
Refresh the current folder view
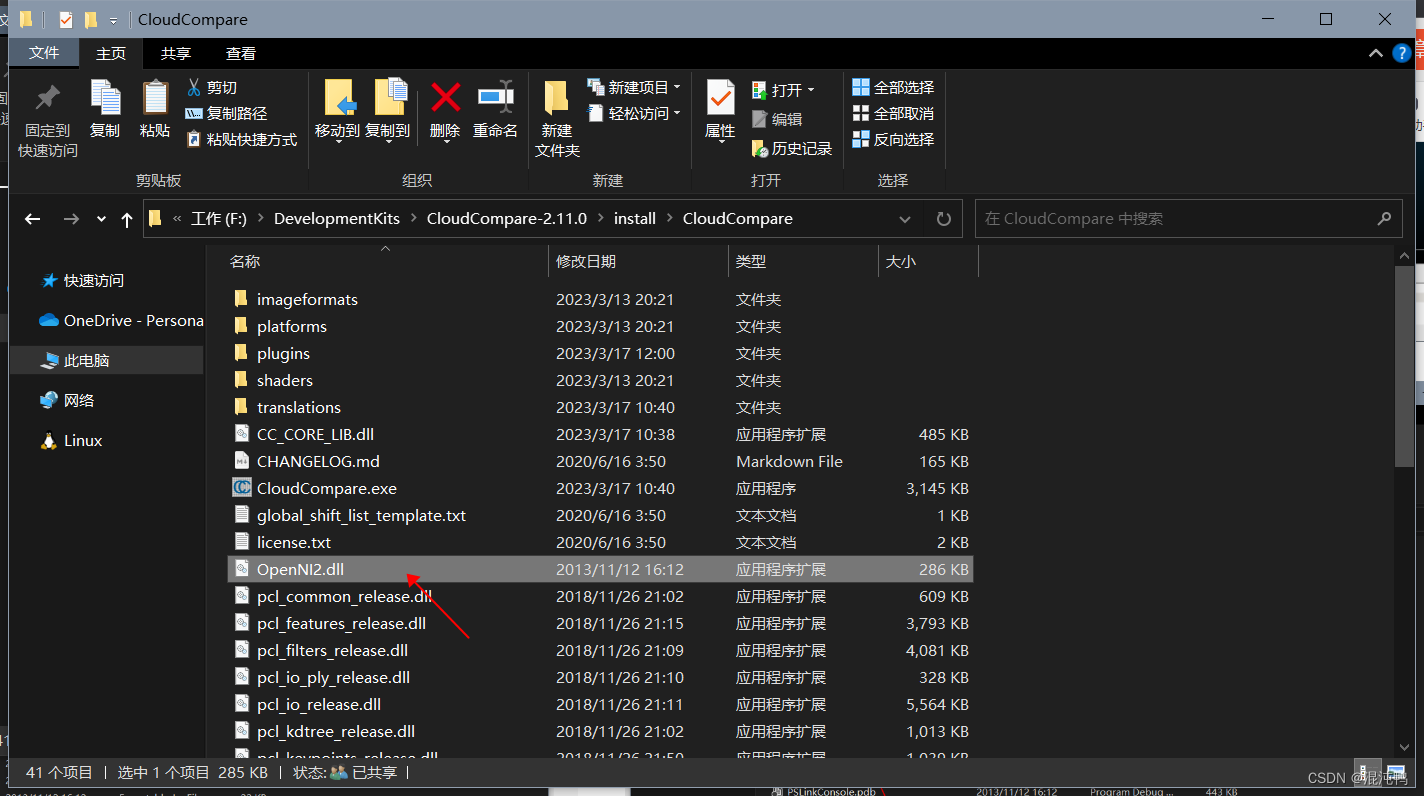pyautogui.click(x=944, y=219)
